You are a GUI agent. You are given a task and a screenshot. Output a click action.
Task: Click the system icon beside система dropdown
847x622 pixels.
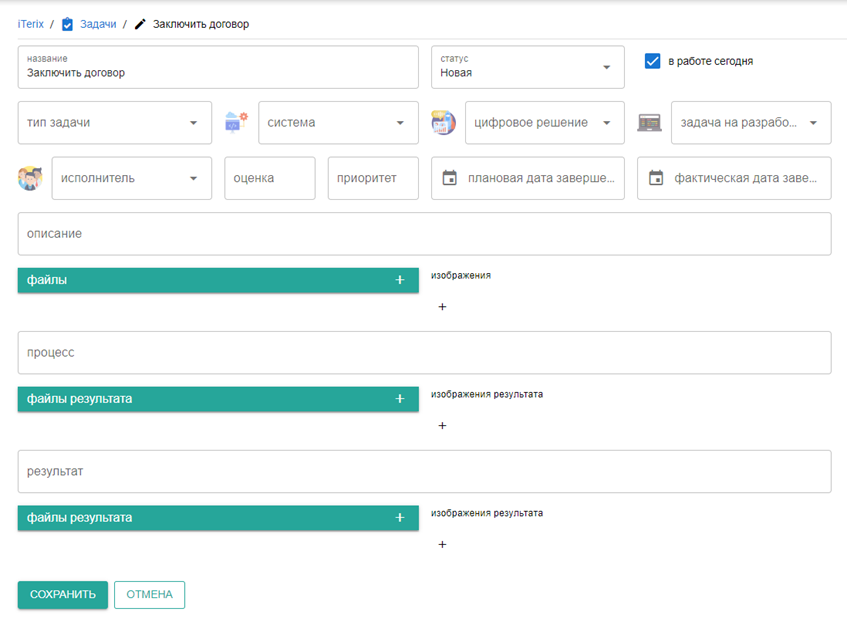coord(236,123)
